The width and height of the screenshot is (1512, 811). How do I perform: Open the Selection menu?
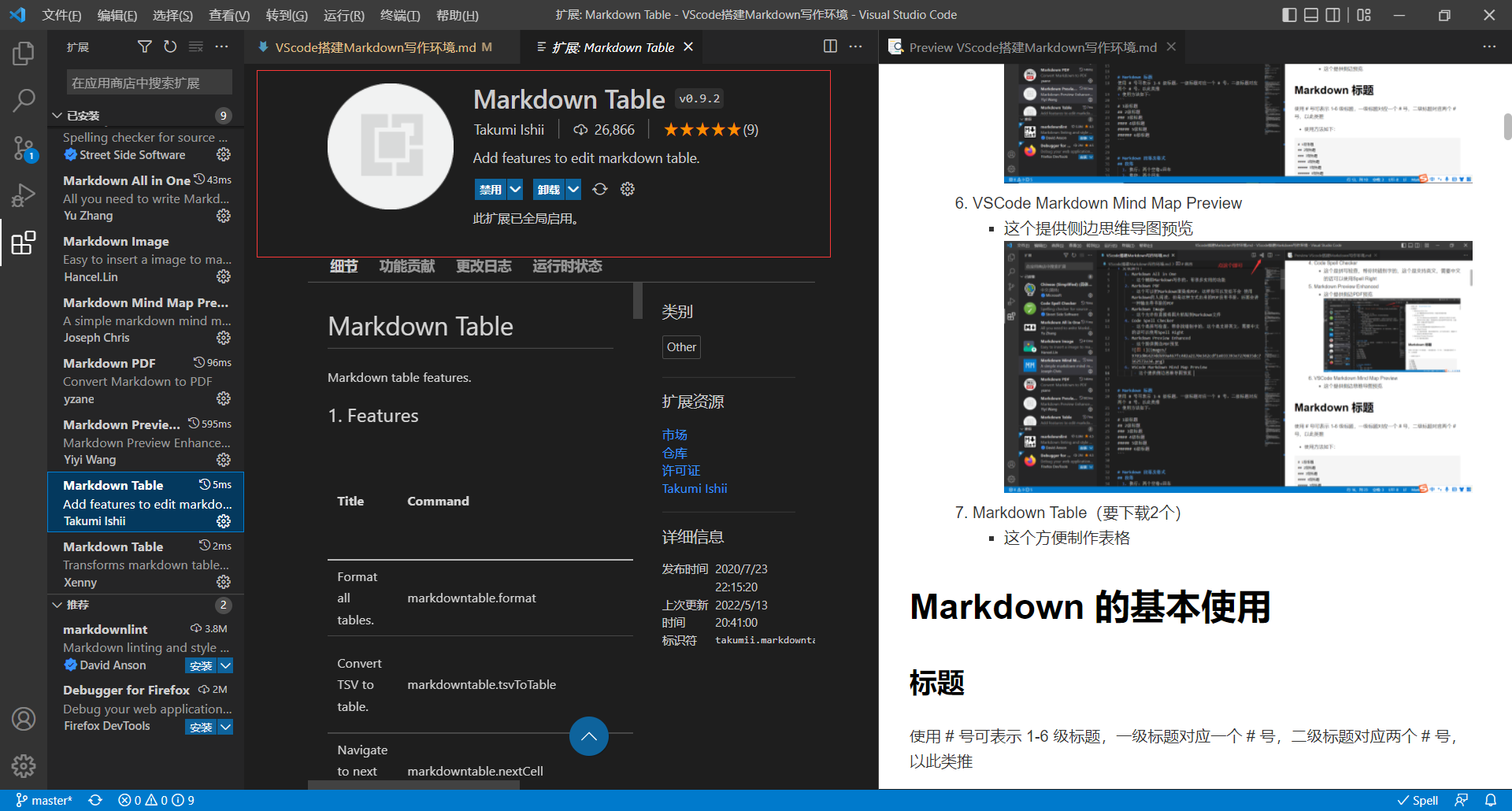coord(172,15)
